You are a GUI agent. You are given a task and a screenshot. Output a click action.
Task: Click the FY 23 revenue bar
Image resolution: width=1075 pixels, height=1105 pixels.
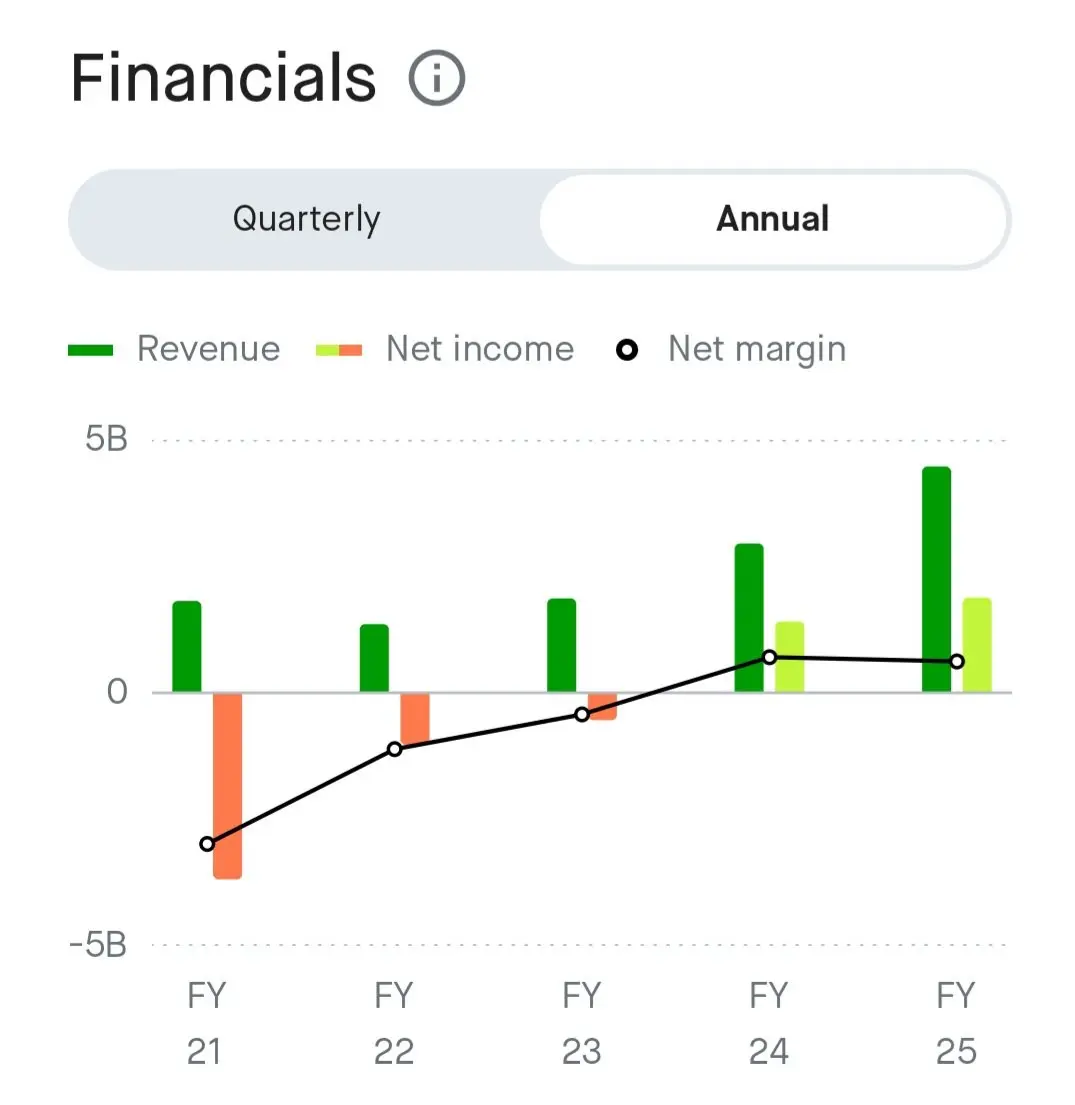click(562, 645)
